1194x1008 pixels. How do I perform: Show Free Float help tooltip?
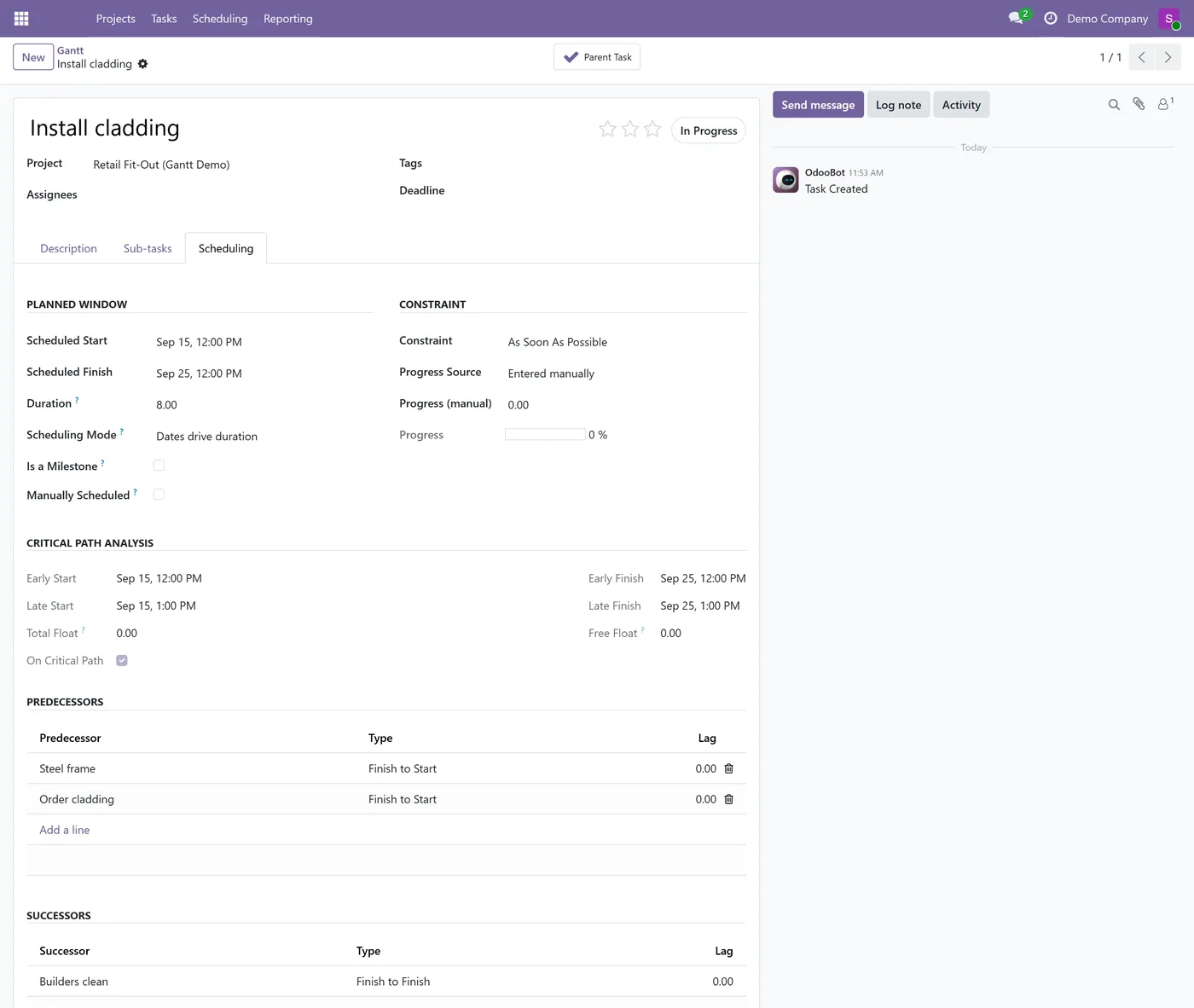coord(642,629)
